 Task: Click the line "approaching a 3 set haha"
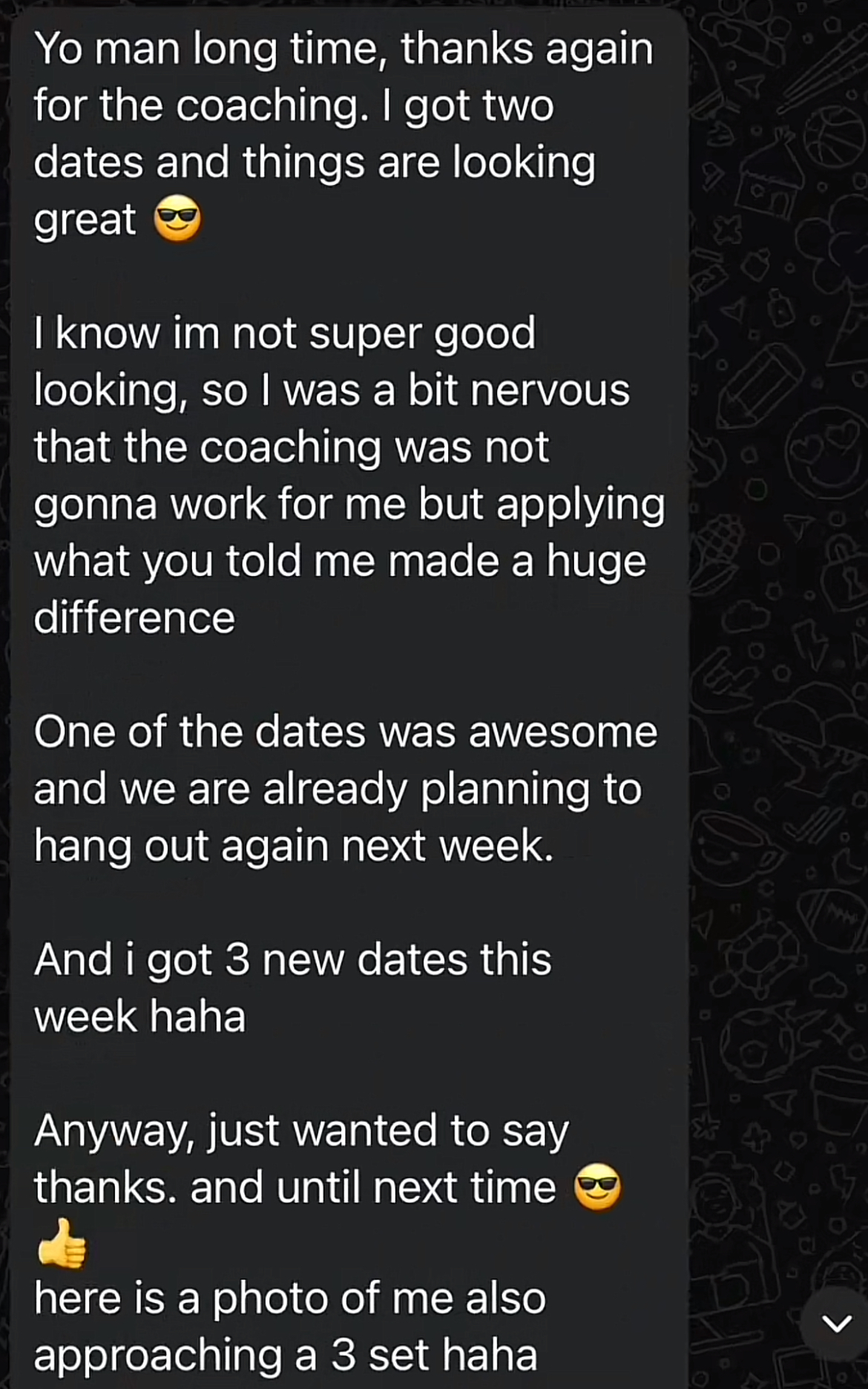pos(286,1356)
